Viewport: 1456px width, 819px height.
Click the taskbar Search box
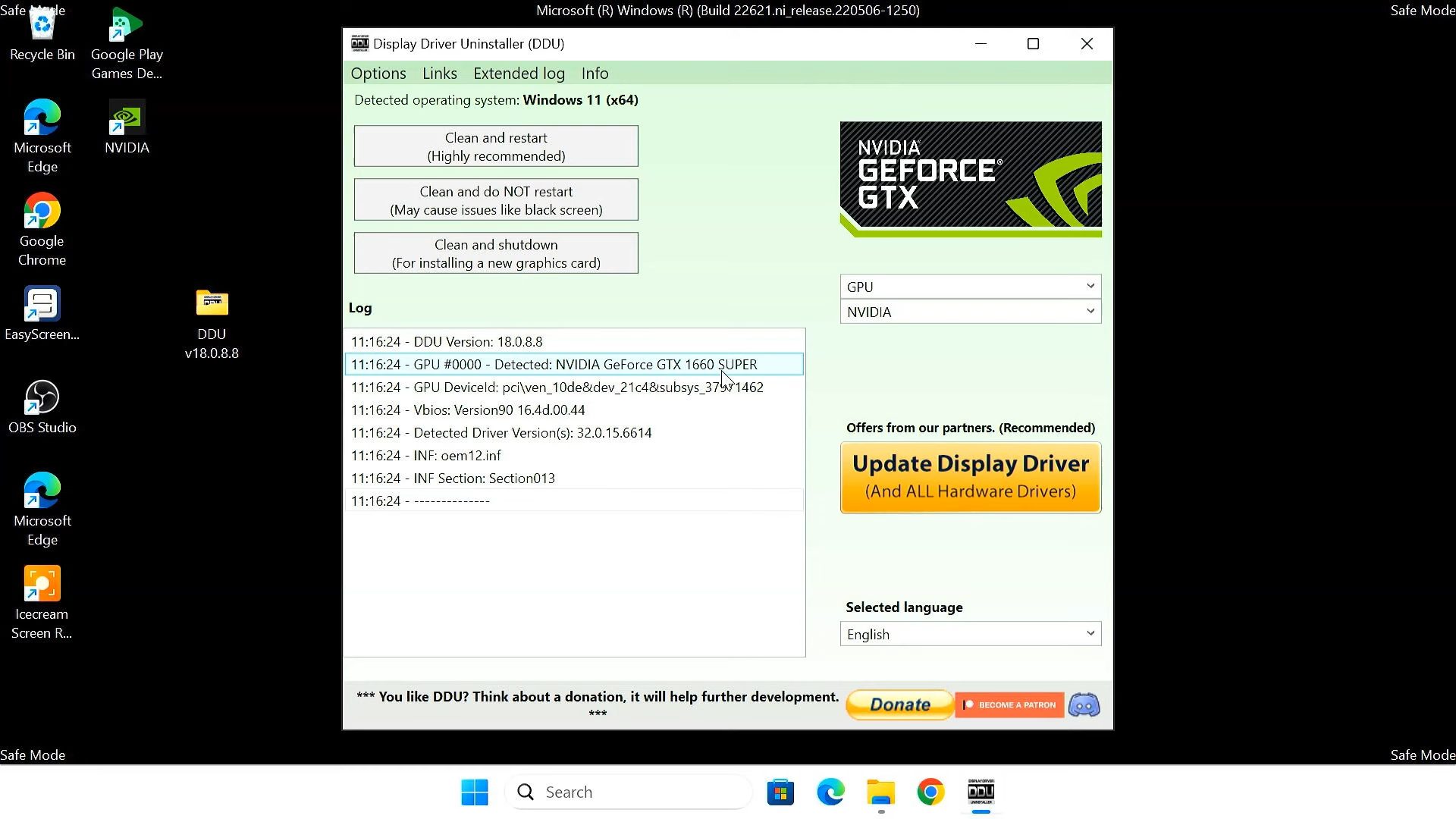pos(628,792)
